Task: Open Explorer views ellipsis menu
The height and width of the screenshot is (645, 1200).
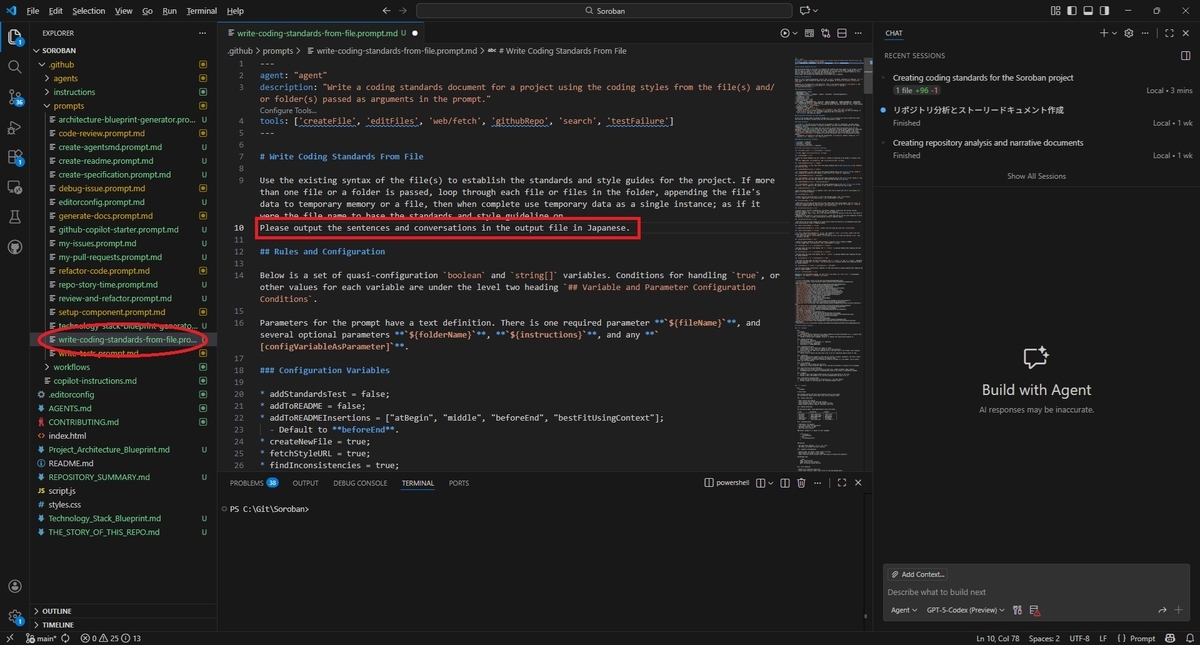Action: coord(201,33)
